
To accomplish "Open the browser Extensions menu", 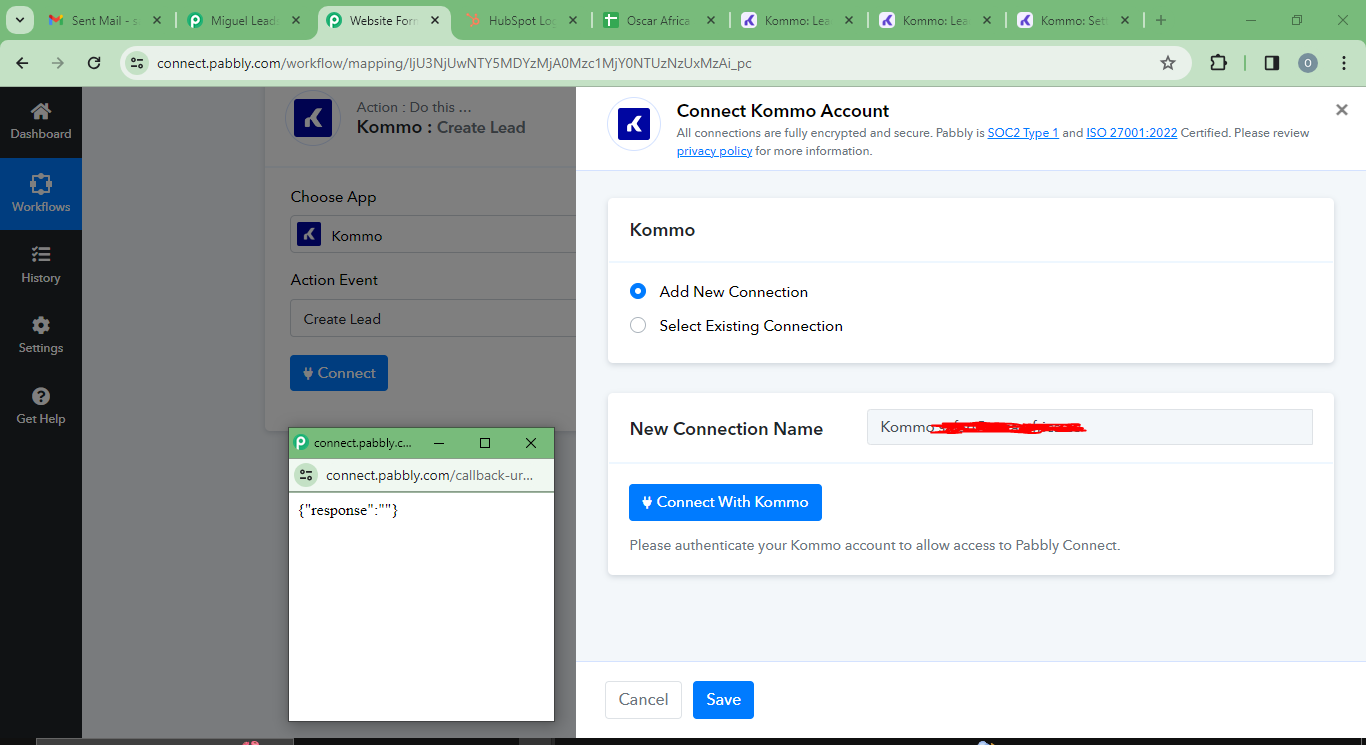I will coord(1218,63).
